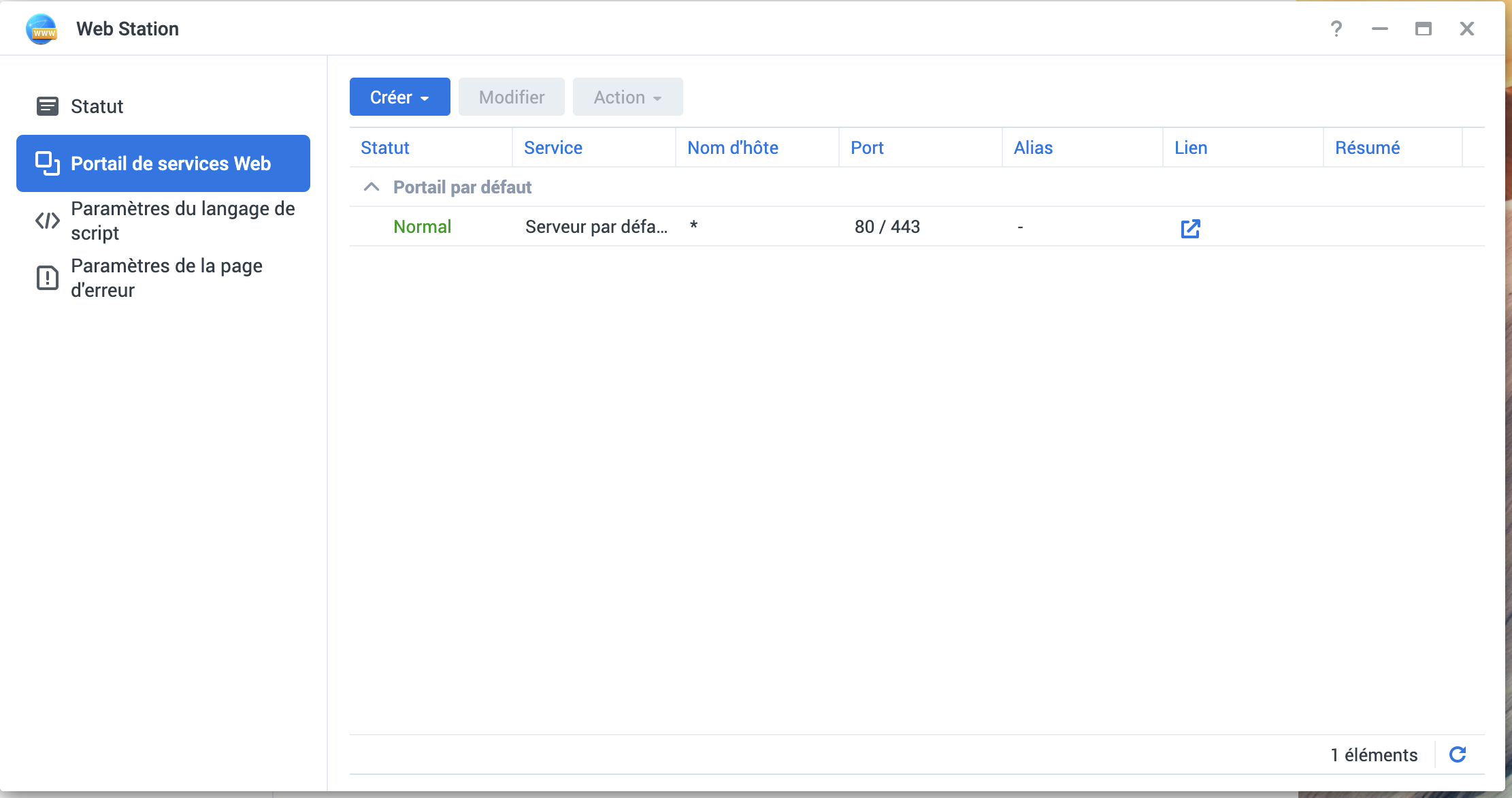
Task: Open help with the question mark icon
Action: (x=1336, y=29)
